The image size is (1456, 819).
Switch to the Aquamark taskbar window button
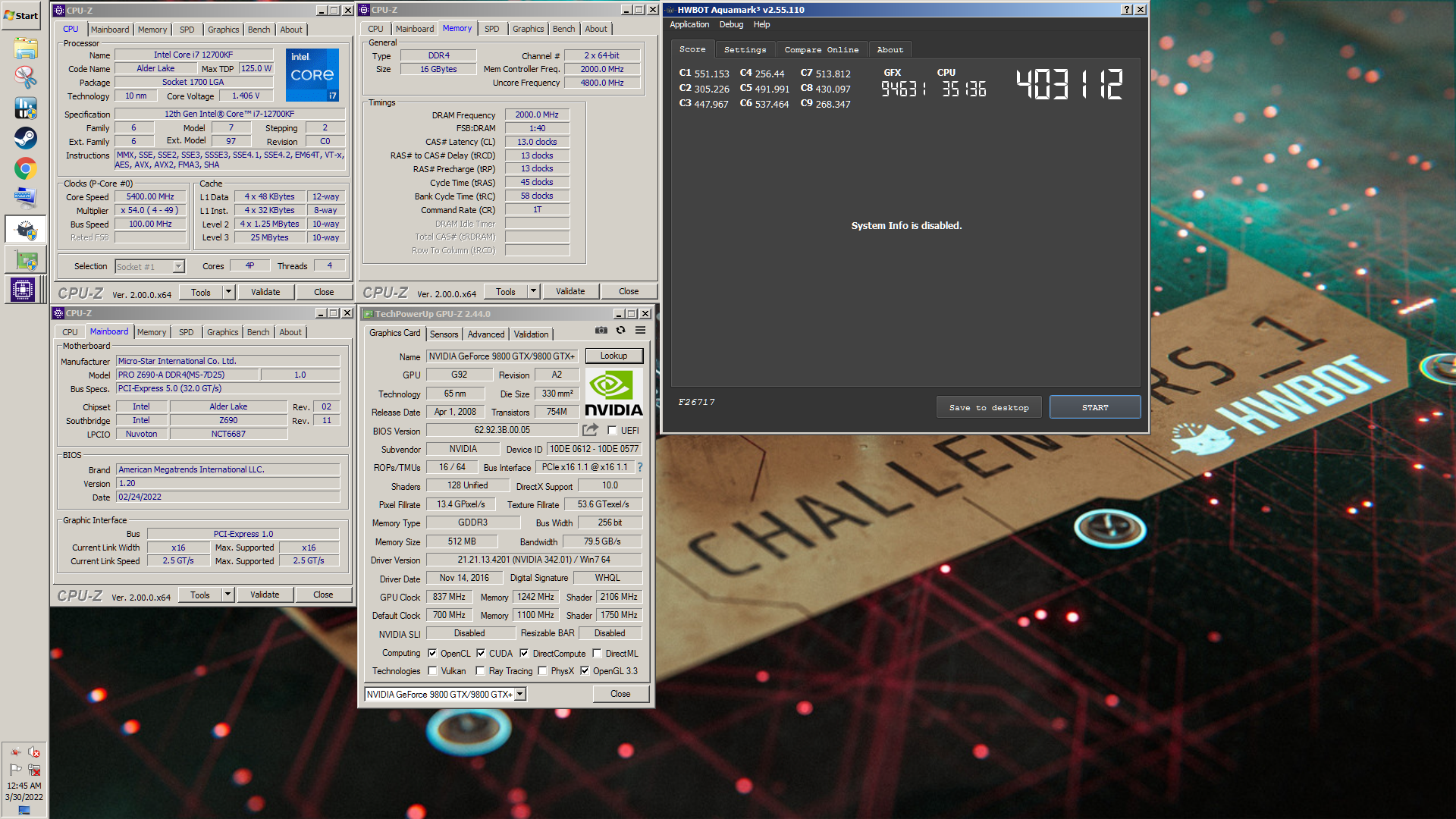(x=25, y=229)
